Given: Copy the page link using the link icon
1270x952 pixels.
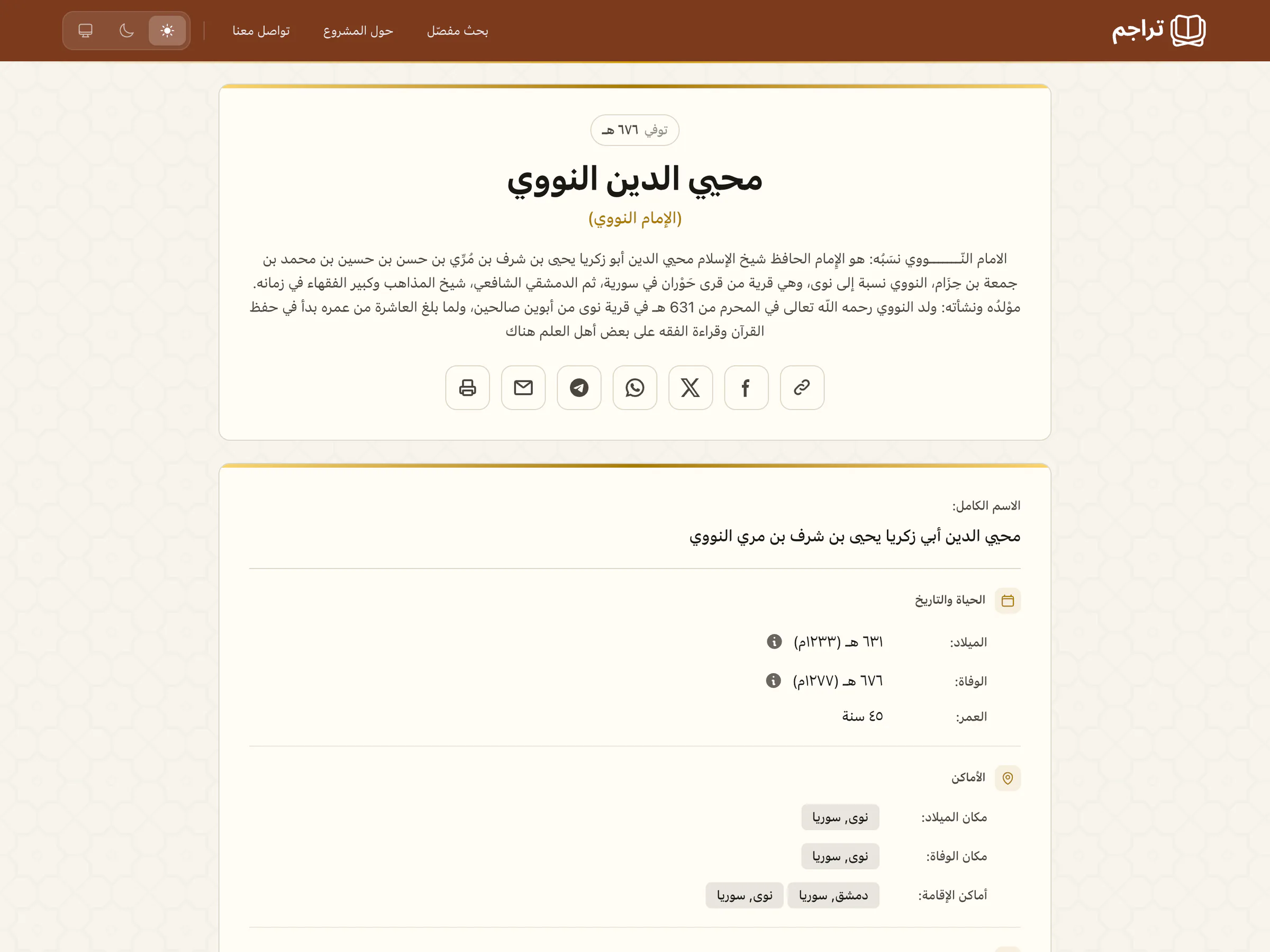Looking at the screenshot, I should click(802, 387).
